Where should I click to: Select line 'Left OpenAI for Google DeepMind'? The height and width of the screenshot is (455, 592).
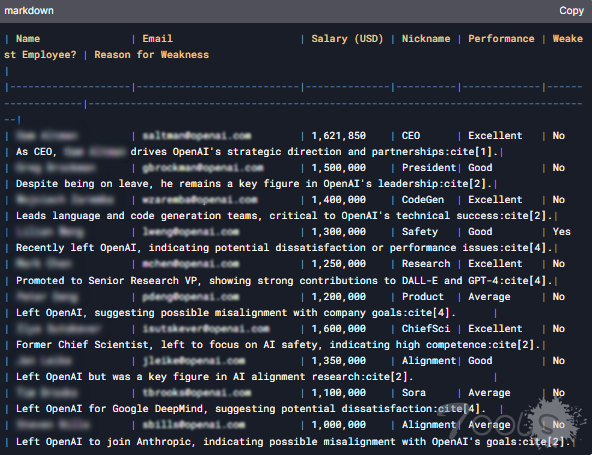[x=251, y=409]
